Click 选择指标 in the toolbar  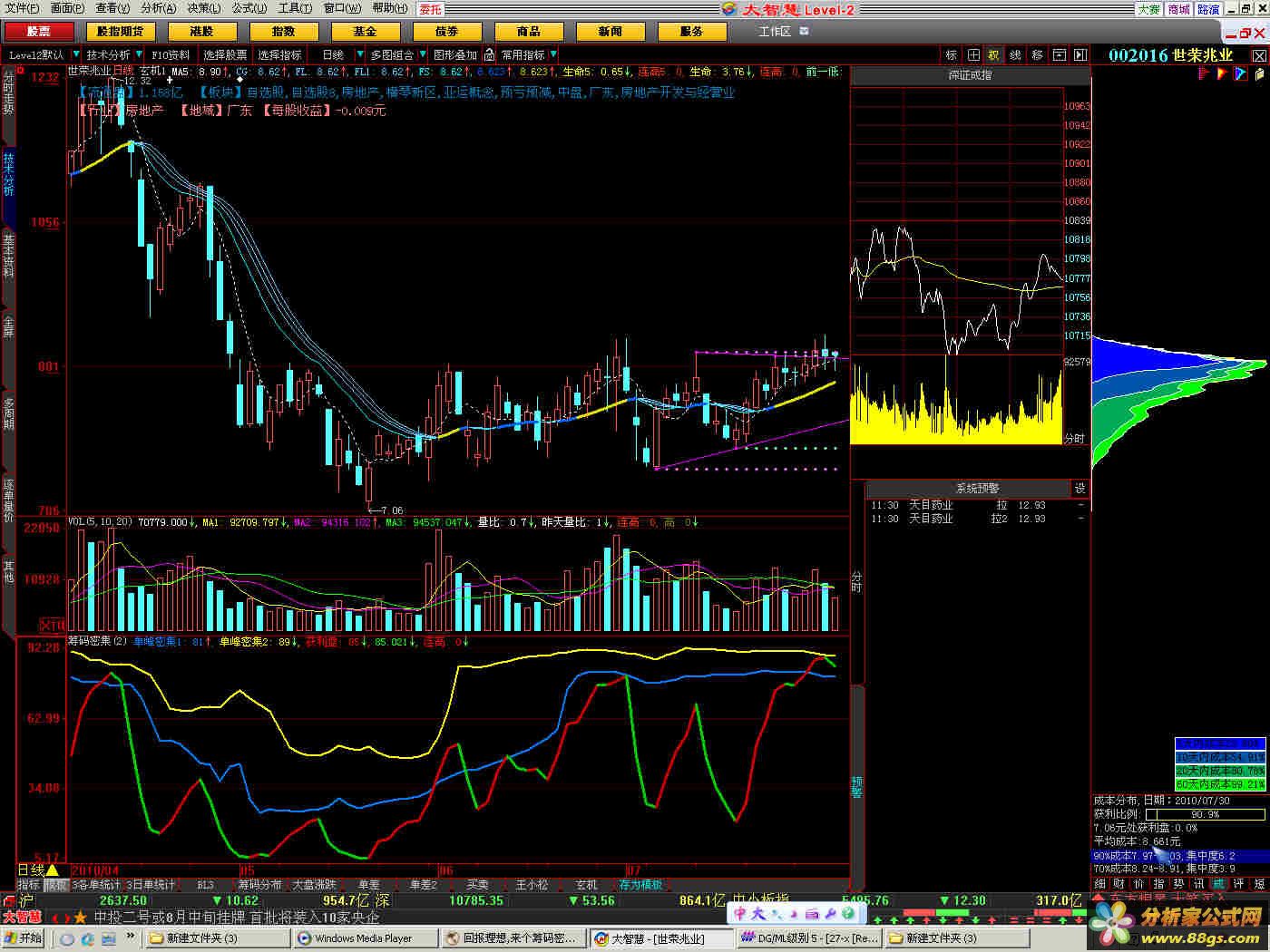tap(279, 55)
